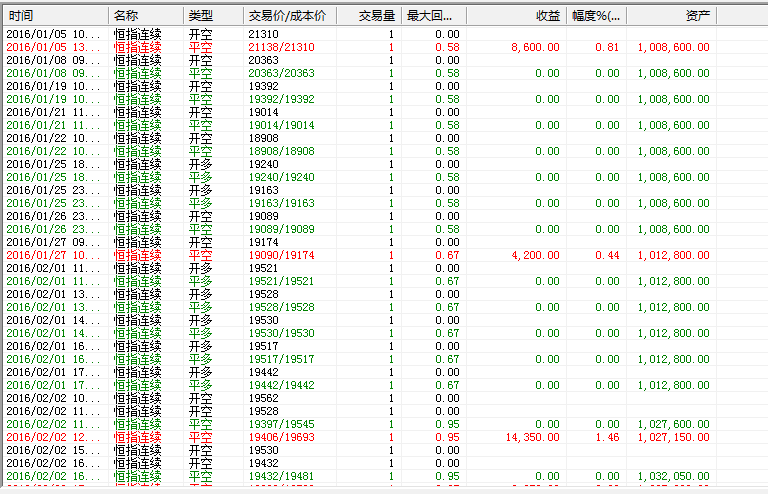Click the open price 19442
The width and height of the screenshot is (768, 494).
(x=264, y=372)
